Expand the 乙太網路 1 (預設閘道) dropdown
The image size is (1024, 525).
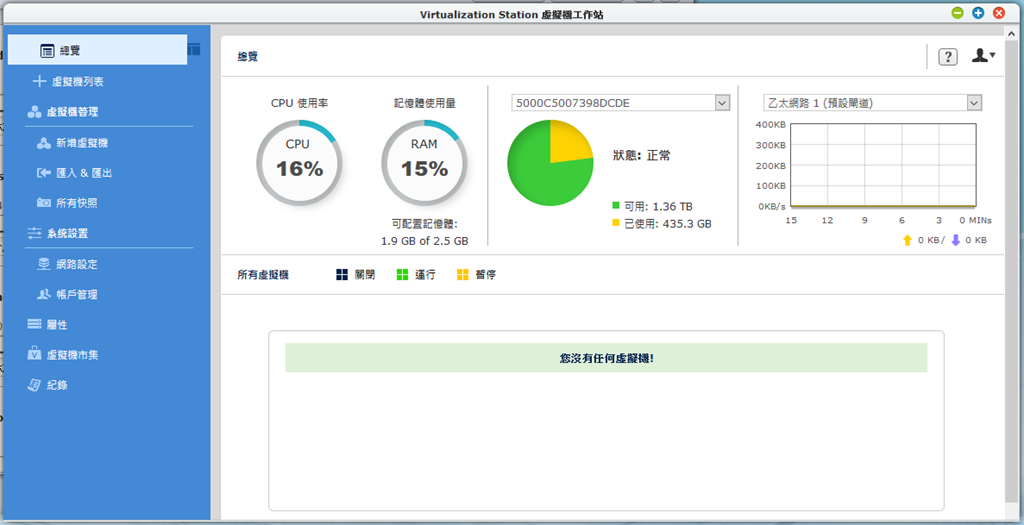[974, 103]
